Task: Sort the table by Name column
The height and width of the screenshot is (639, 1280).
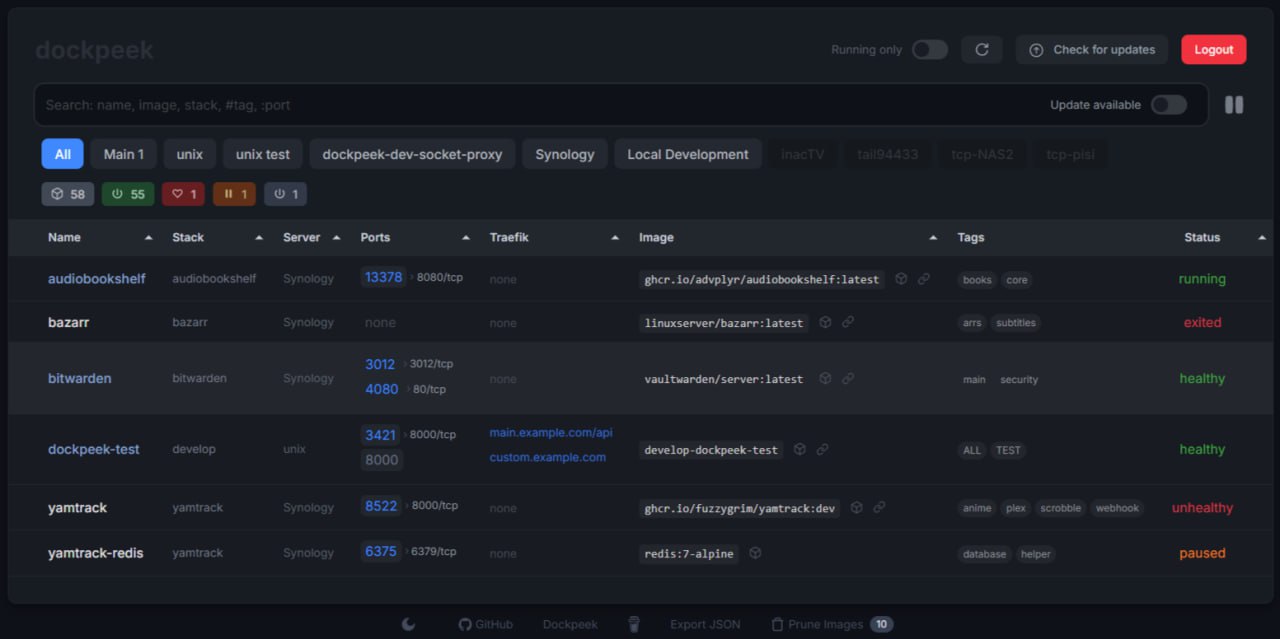Action: (x=65, y=238)
